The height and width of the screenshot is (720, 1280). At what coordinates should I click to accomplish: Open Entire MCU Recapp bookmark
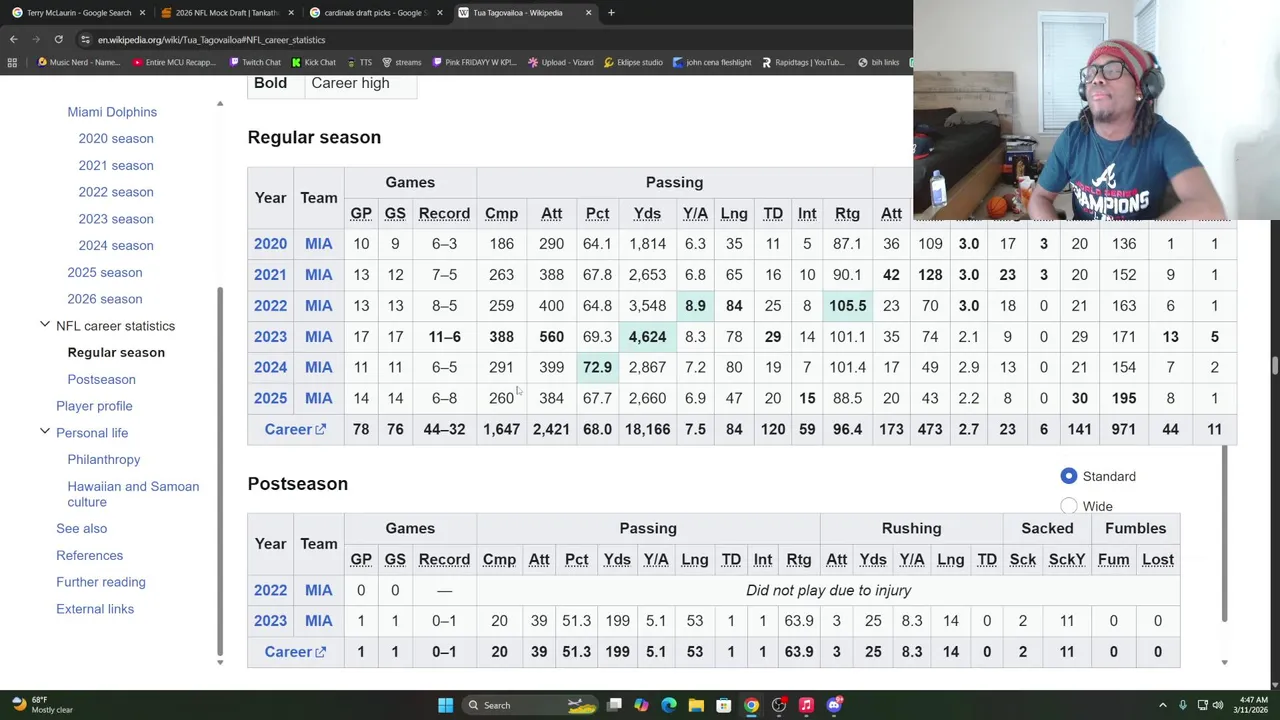173,62
